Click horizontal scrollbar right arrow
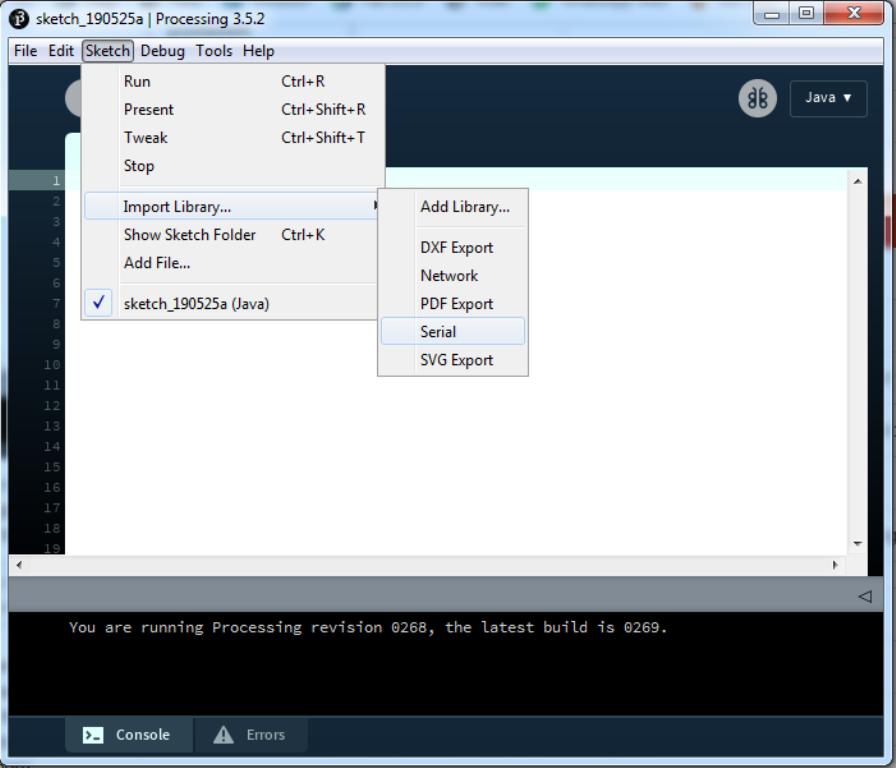Screen dimensions: 896x768 click(835, 565)
